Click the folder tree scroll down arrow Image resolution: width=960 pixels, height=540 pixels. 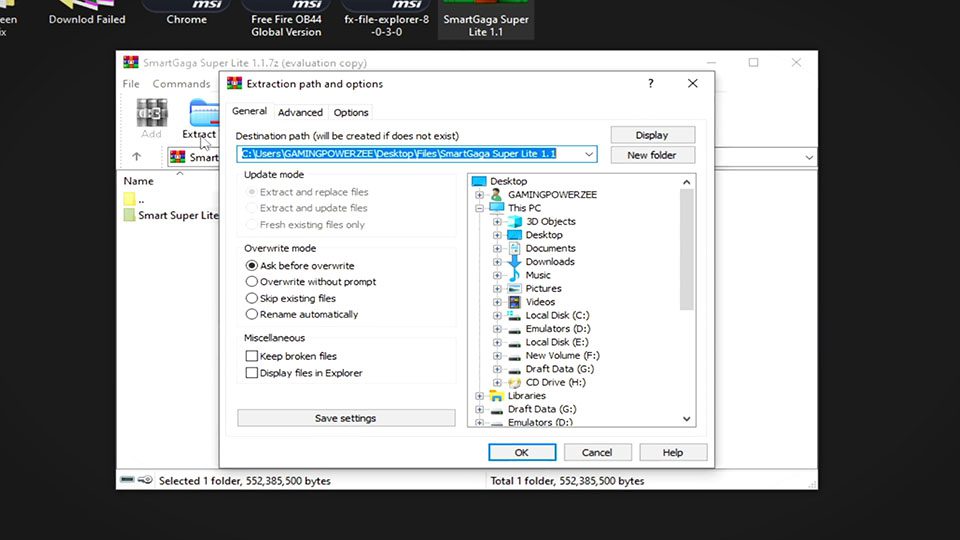click(x=686, y=419)
